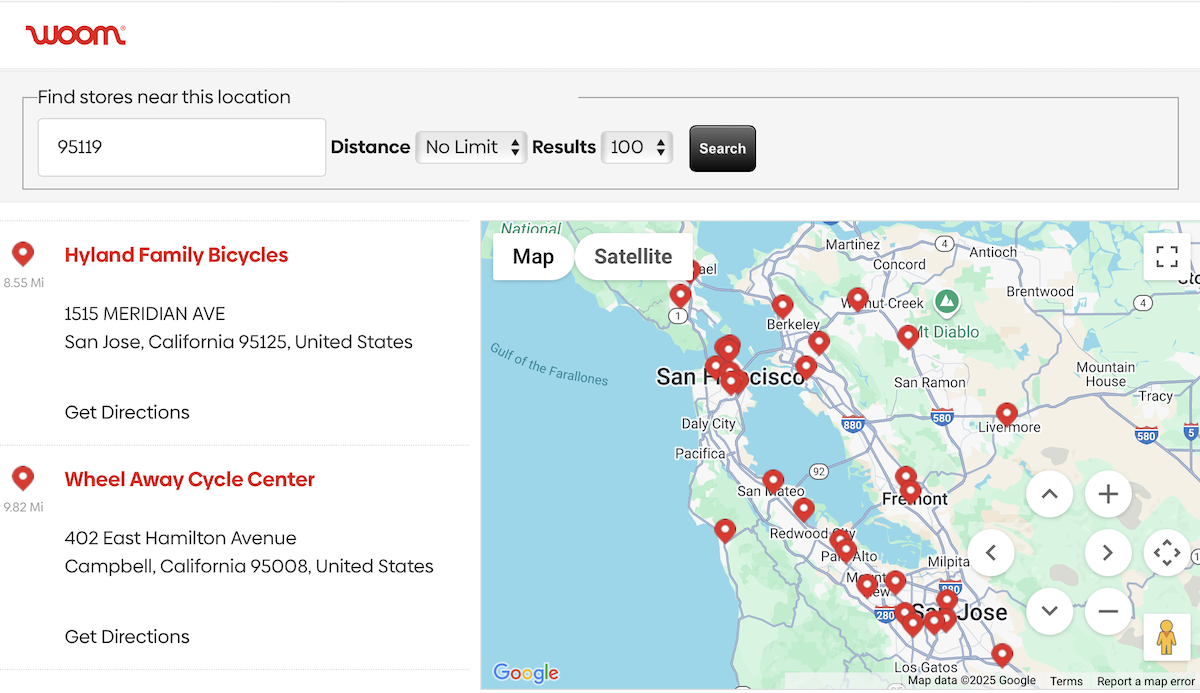Pan the map left
Image resolution: width=1200 pixels, height=693 pixels.
(x=991, y=552)
